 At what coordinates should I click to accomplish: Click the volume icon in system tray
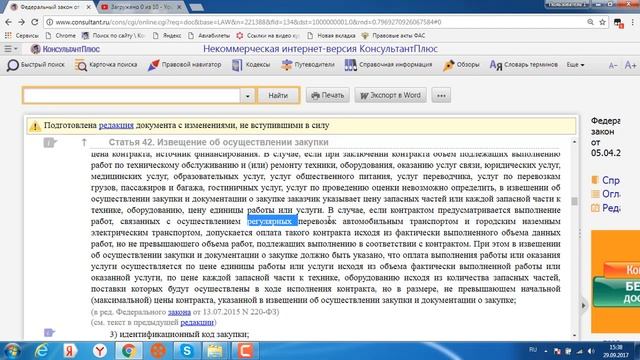pos(591,351)
